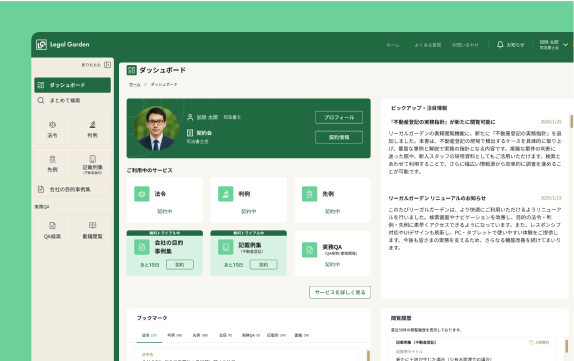The image size is (574, 361).
Task: Open the 書籍閲覧 tile in the sidebar
Action: coord(92,230)
